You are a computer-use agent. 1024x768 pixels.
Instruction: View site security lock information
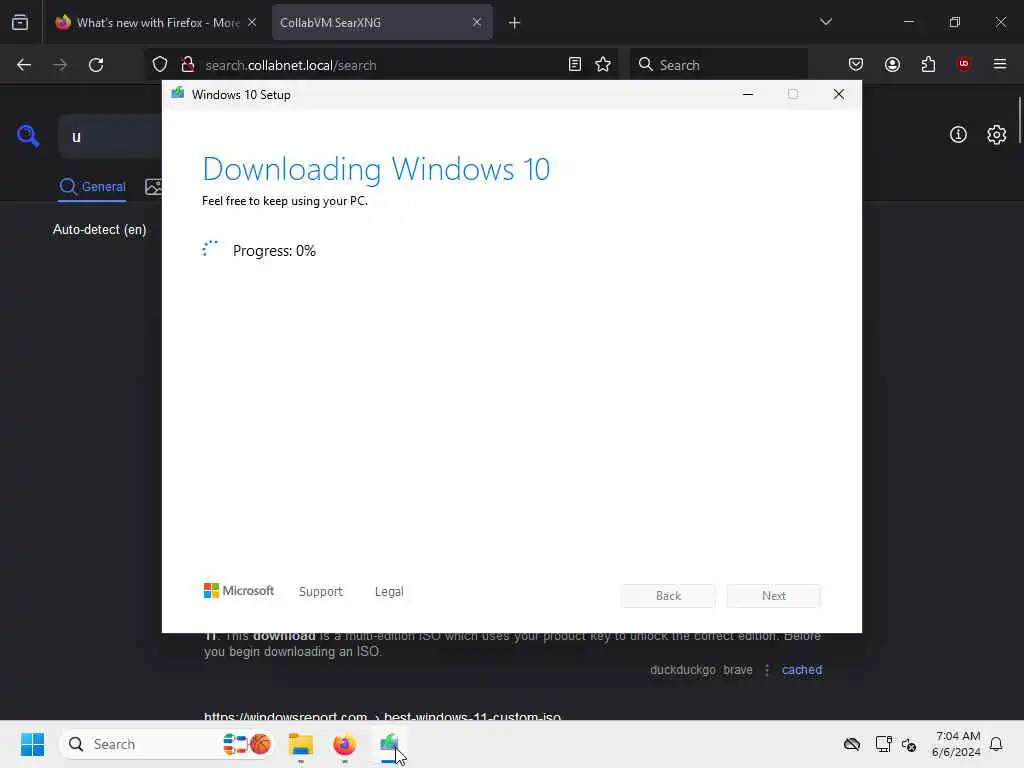pos(188,65)
